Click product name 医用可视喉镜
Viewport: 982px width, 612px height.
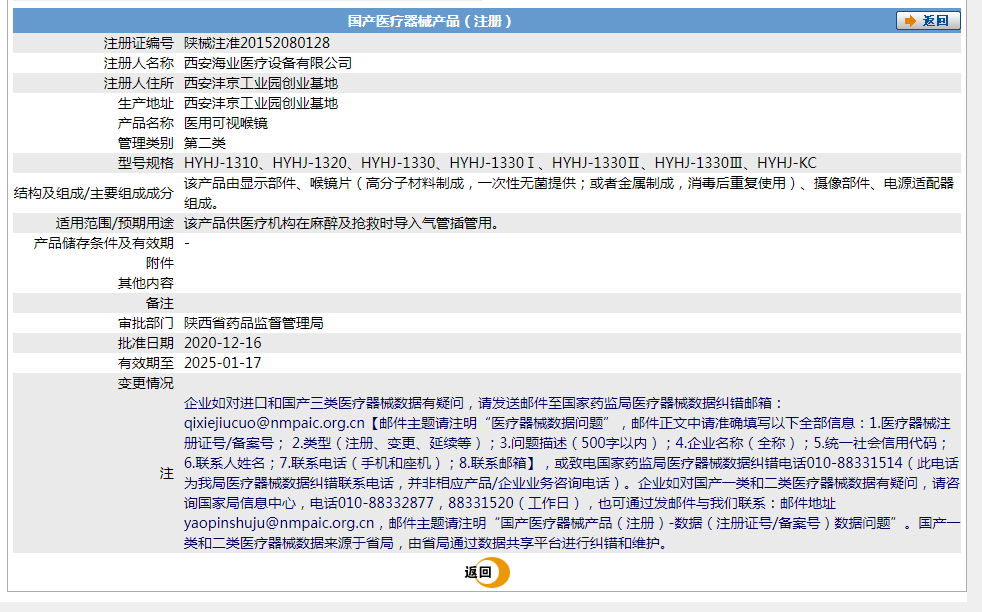coord(225,123)
